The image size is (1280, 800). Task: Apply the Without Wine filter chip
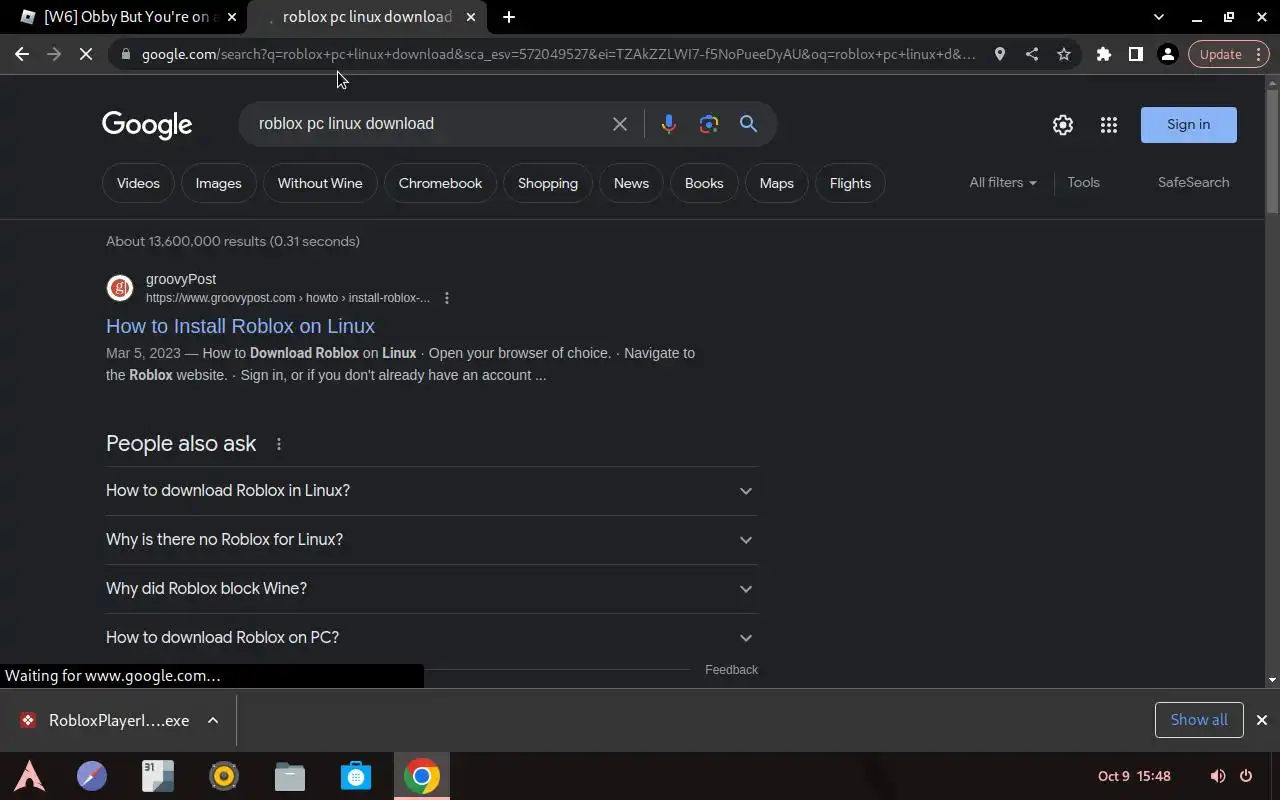[x=320, y=183]
